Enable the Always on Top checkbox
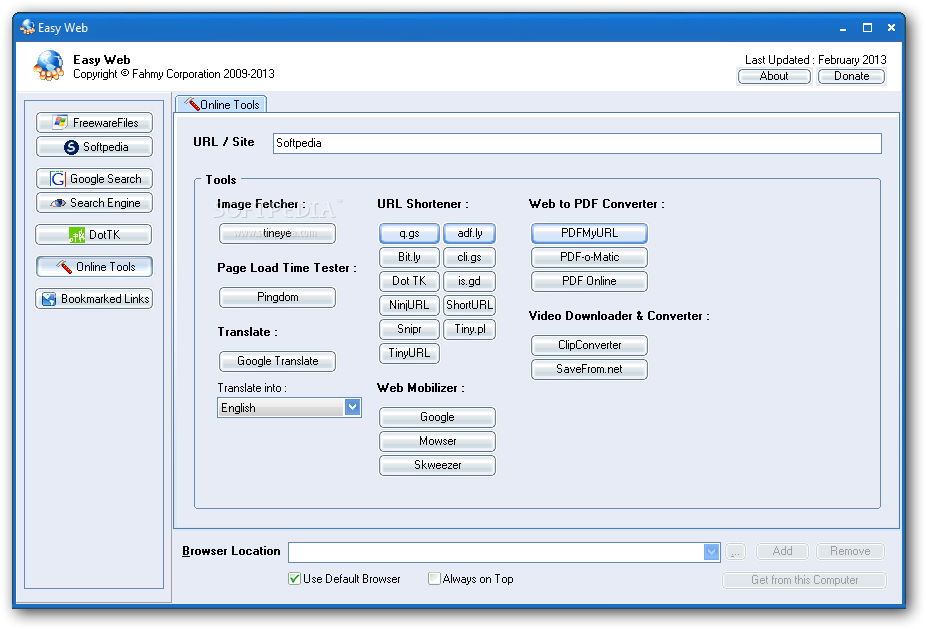926x629 pixels. [434, 579]
